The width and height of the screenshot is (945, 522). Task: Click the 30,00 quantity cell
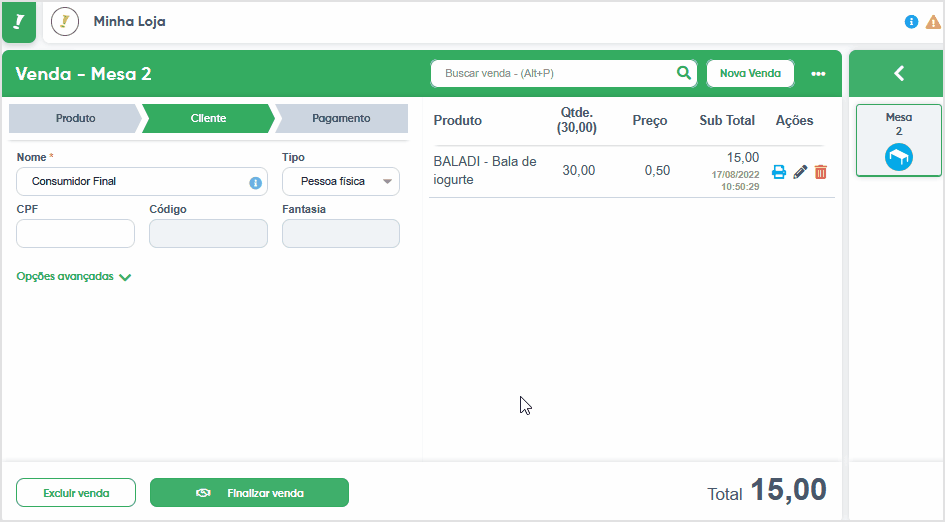click(x=579, y=171)
